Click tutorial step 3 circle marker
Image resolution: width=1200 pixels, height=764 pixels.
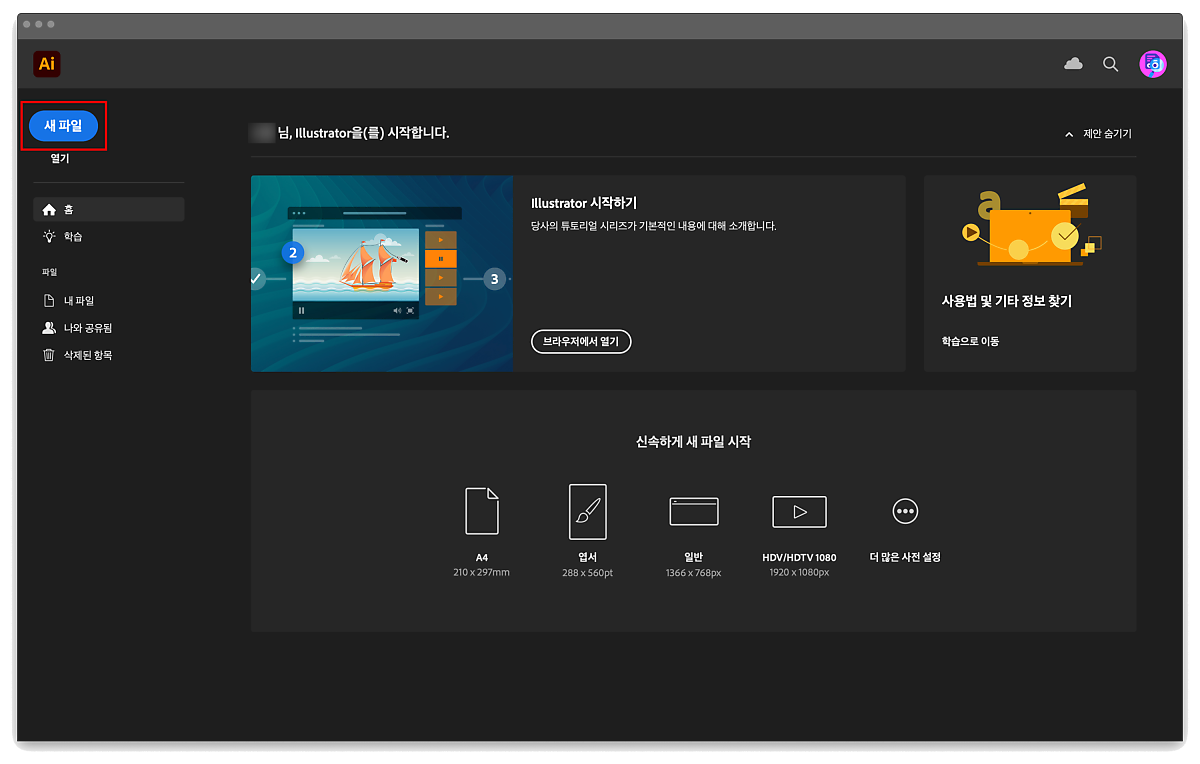pos(494,279)
